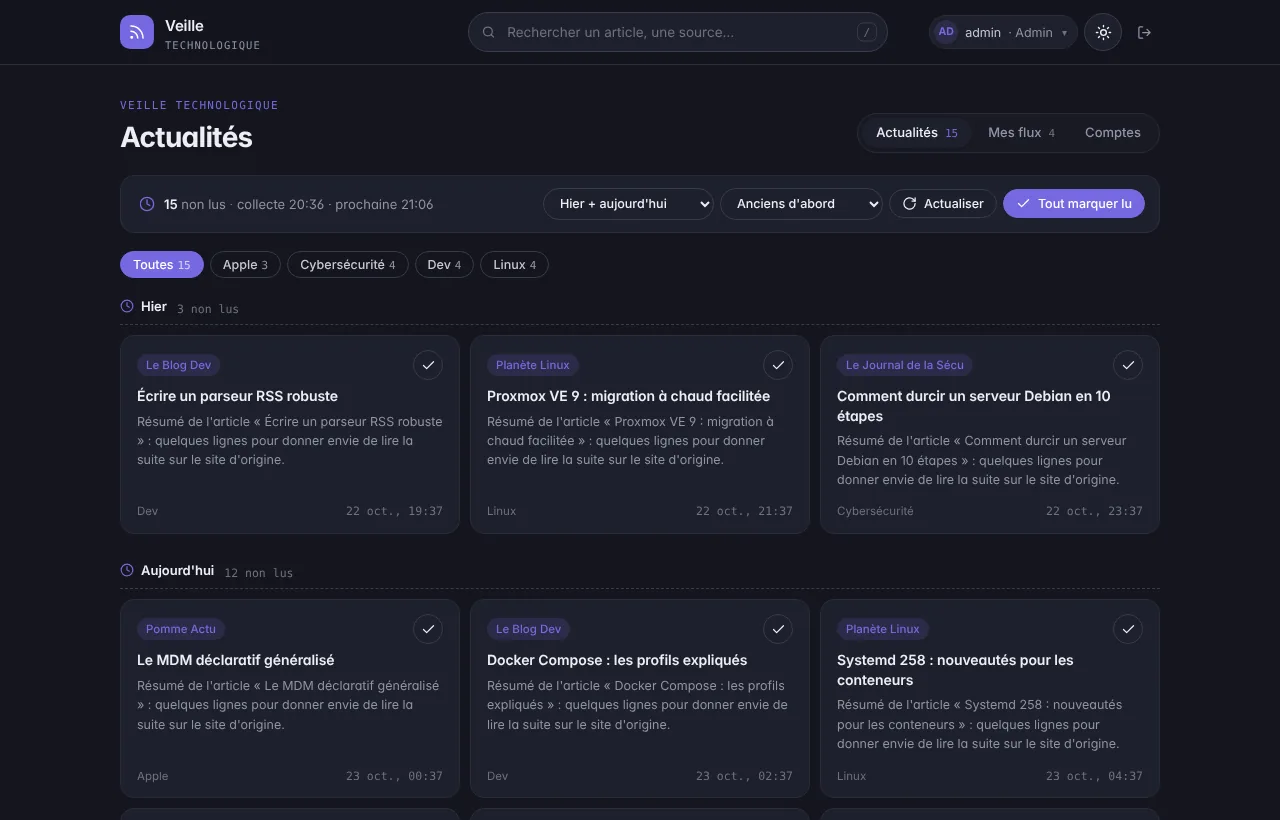Filter by the Dev category chip
Image resolution: width=1280 pixels, height=820 pixels.
(x=444, y=265)
